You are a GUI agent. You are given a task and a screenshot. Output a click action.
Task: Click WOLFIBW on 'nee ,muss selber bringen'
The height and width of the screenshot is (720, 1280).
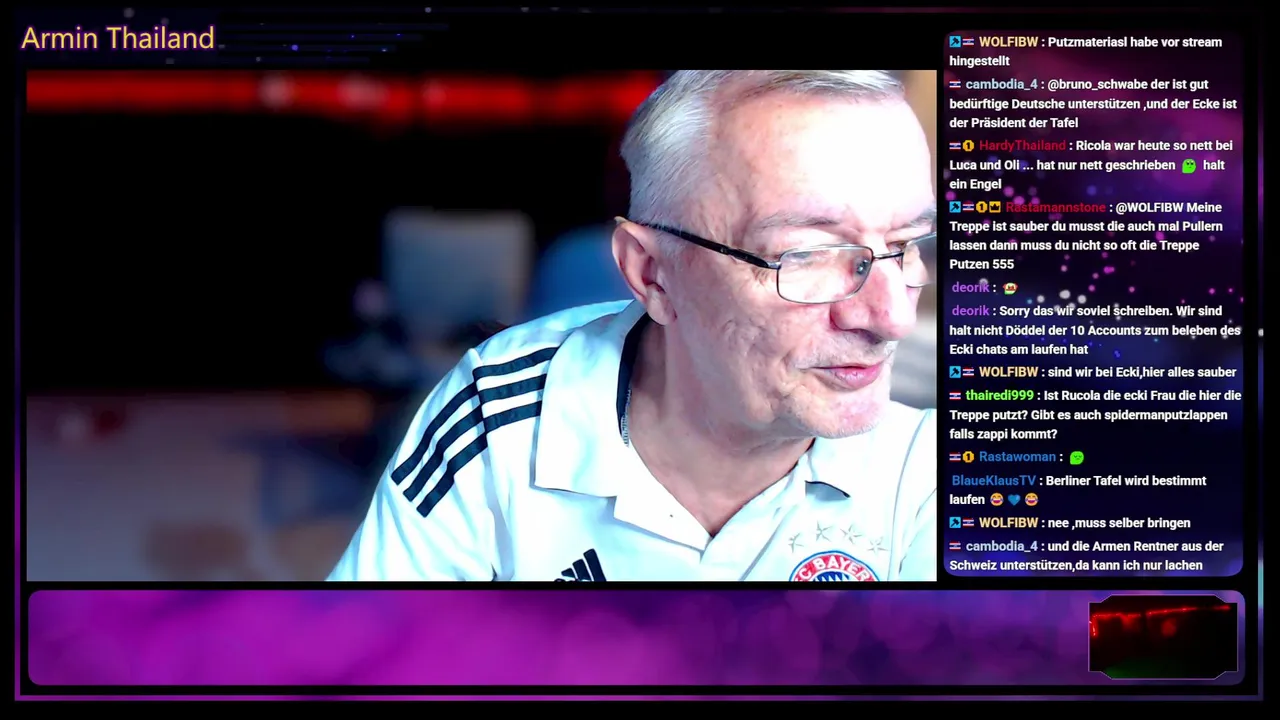1008,523
